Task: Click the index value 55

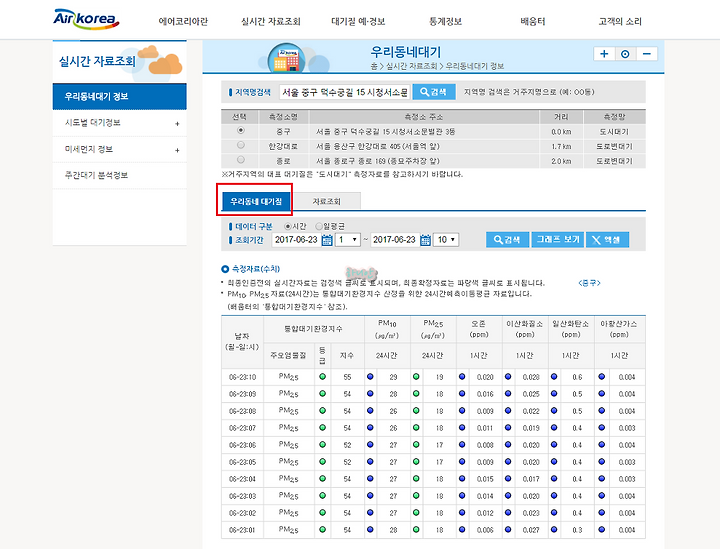Action: (x=347, y=377)
